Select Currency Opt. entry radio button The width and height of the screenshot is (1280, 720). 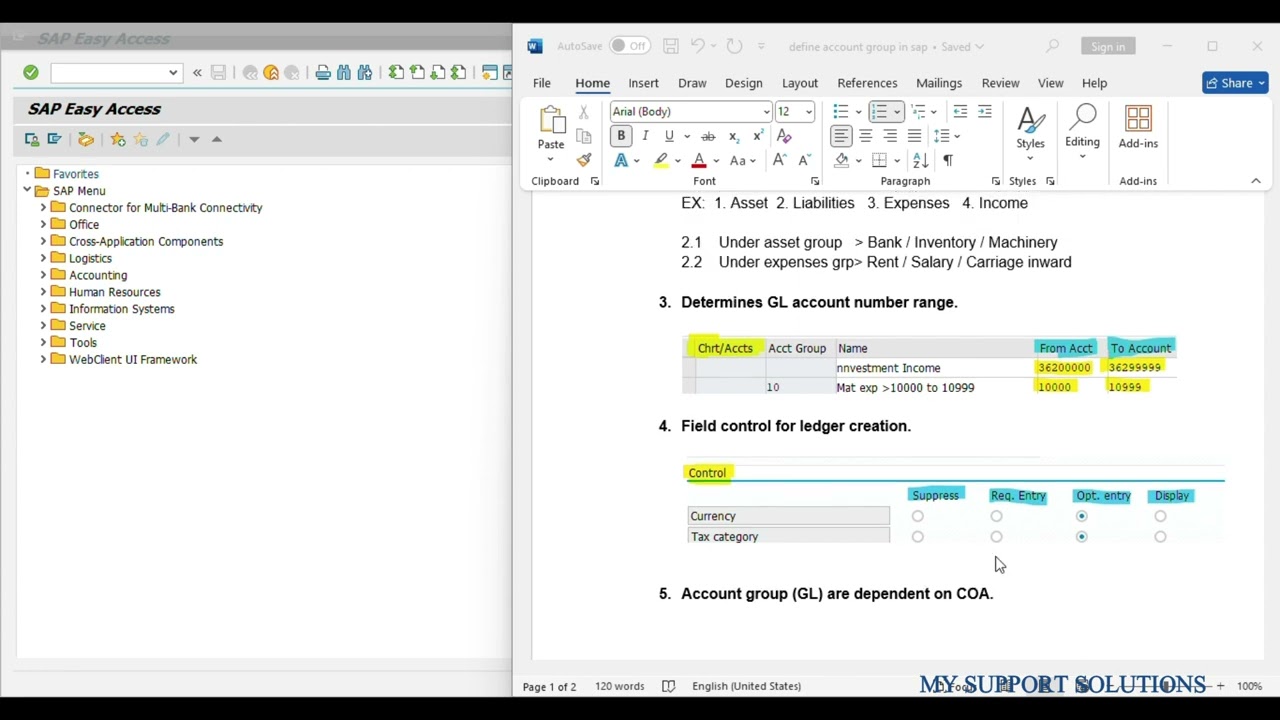1082,516
